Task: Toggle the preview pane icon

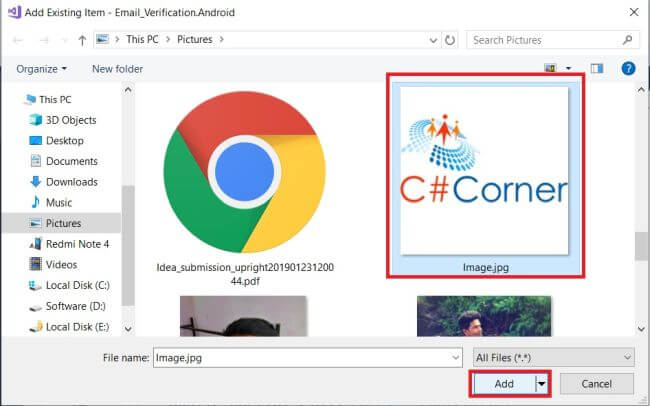Action: [597, 68]
